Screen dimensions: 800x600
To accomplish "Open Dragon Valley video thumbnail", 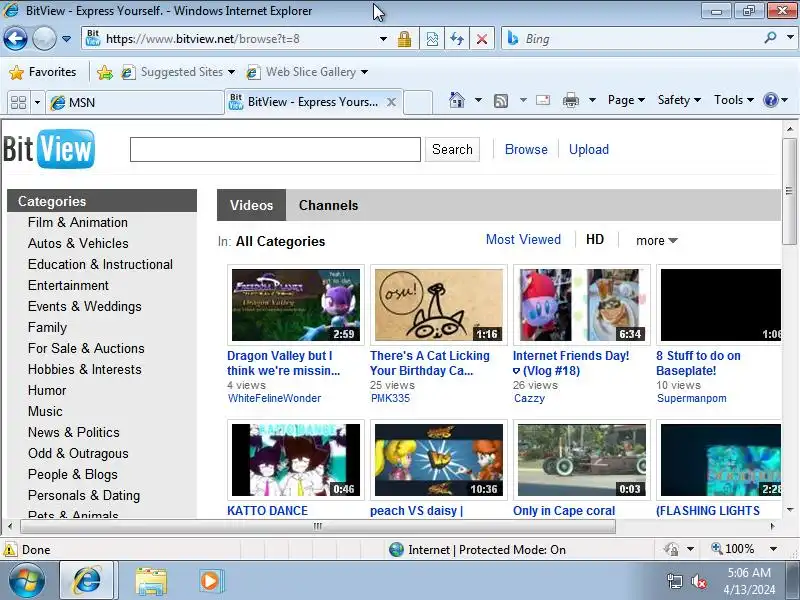I will coord(296,305).
